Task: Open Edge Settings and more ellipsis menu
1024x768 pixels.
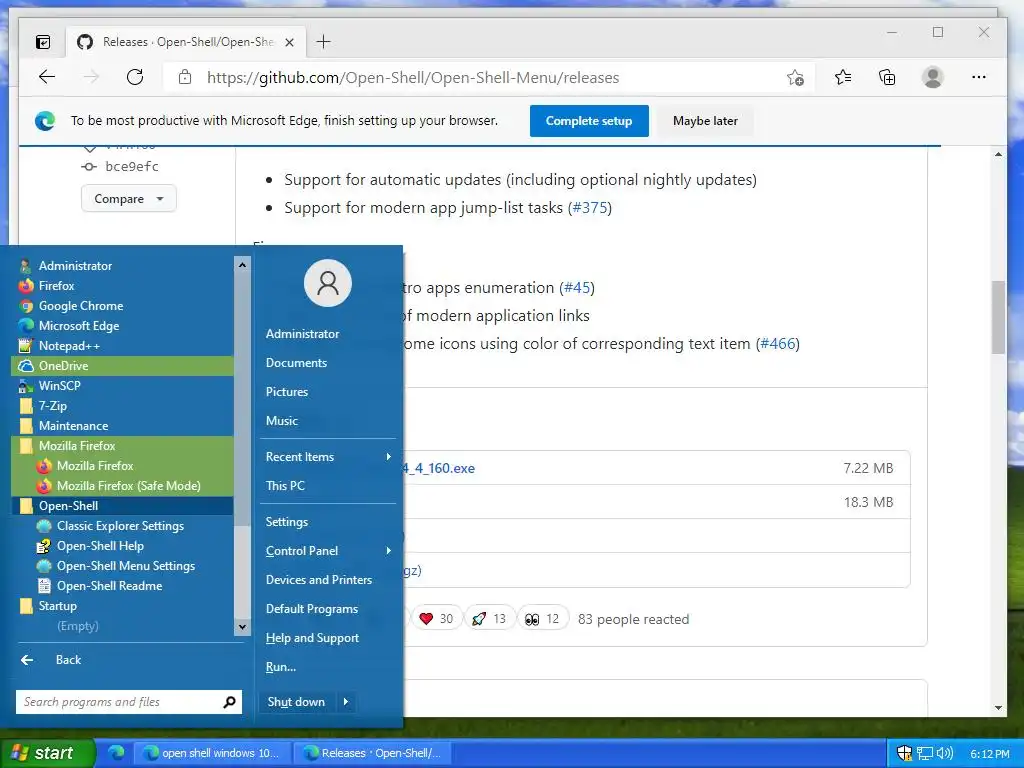Action: click(978, 77)
